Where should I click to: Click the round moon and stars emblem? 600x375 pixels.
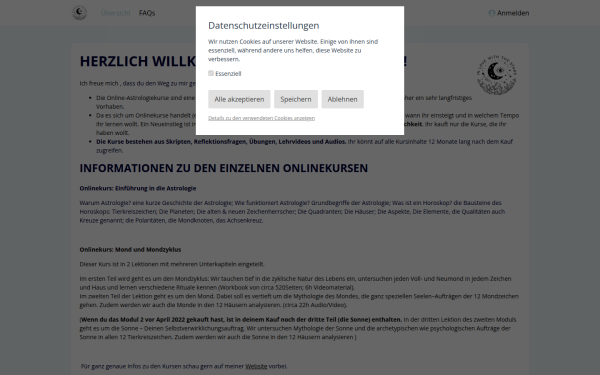[x=497, y=75]
